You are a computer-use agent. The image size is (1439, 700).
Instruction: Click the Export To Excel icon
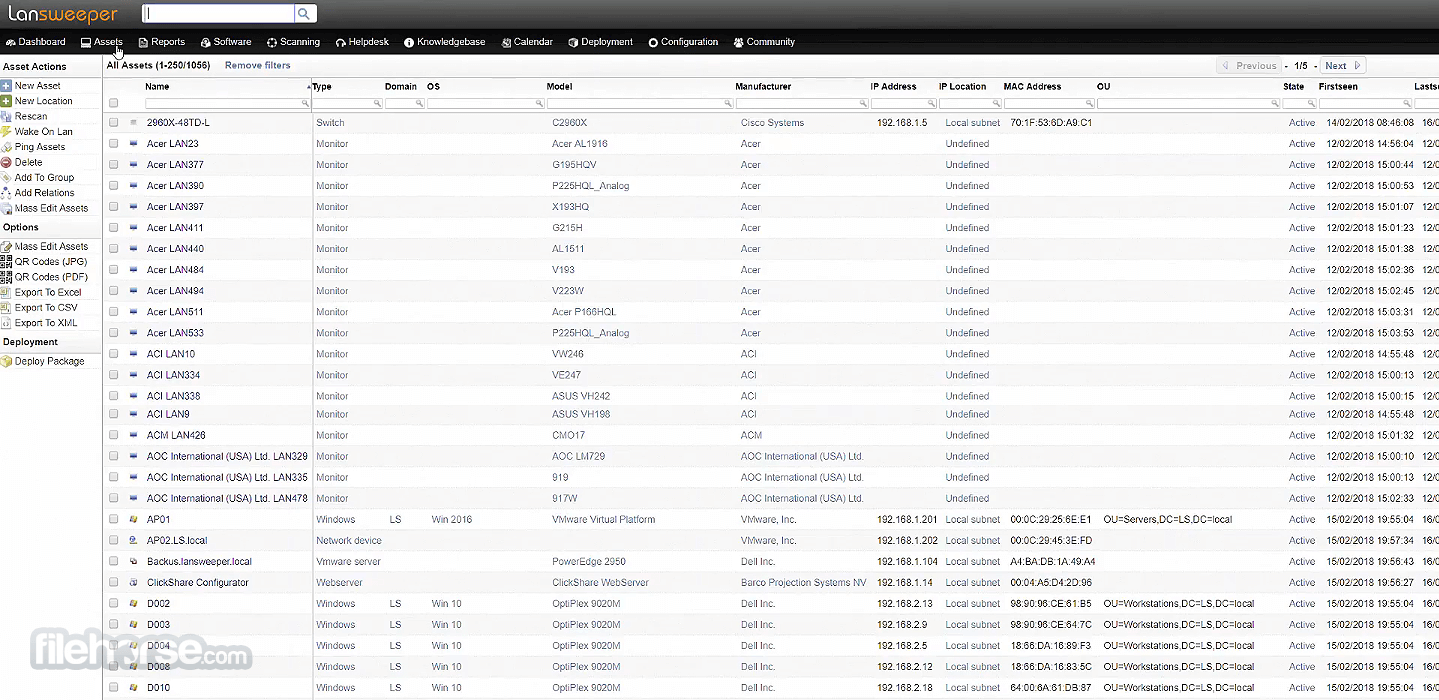tap(6, 293)
